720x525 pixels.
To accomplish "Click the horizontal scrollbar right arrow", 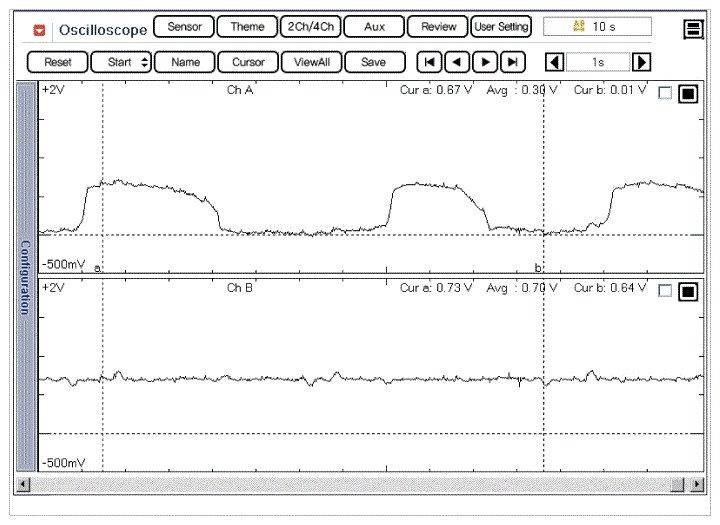I will tap(694, 485).
